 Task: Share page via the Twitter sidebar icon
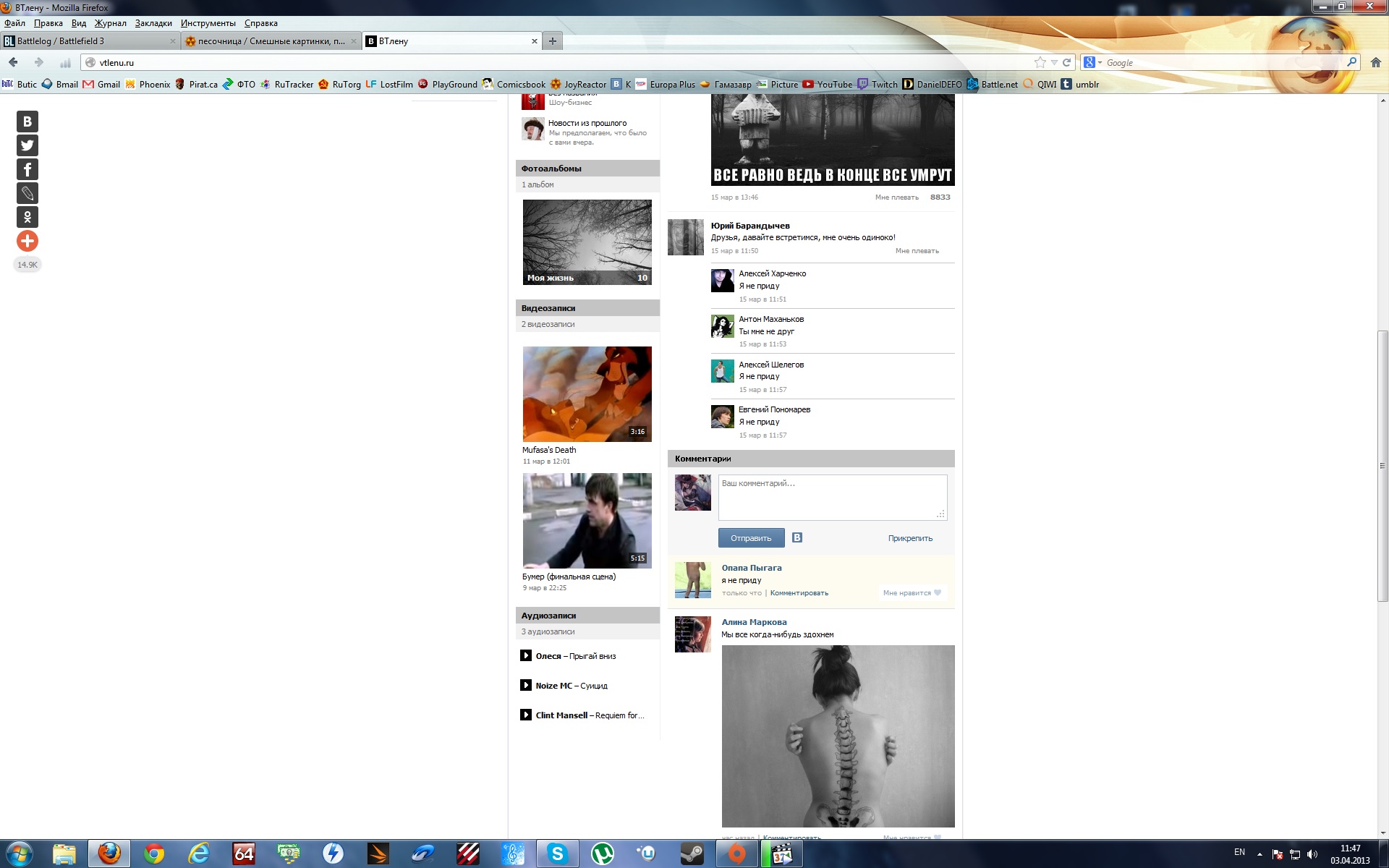click(x=27, y=145)
